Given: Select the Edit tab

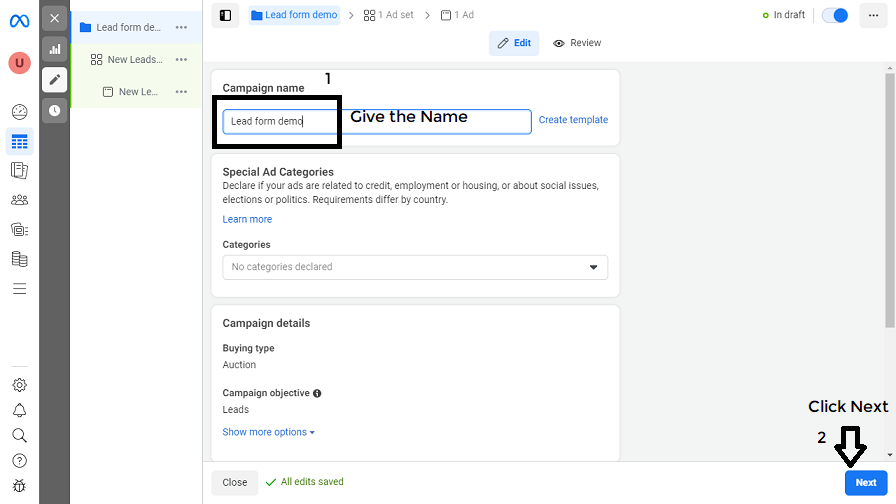Looking at the screenshot, I should pos(514,43).
